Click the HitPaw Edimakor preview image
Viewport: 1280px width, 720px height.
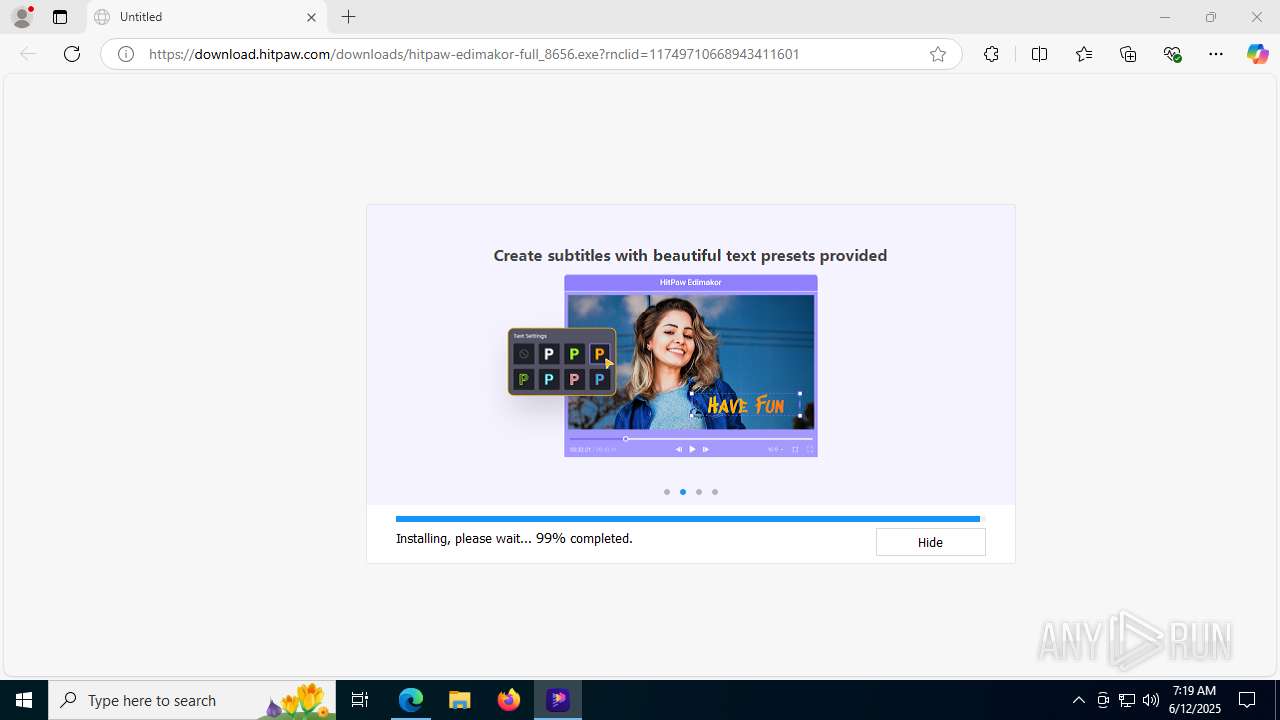[x=691, y=366]
